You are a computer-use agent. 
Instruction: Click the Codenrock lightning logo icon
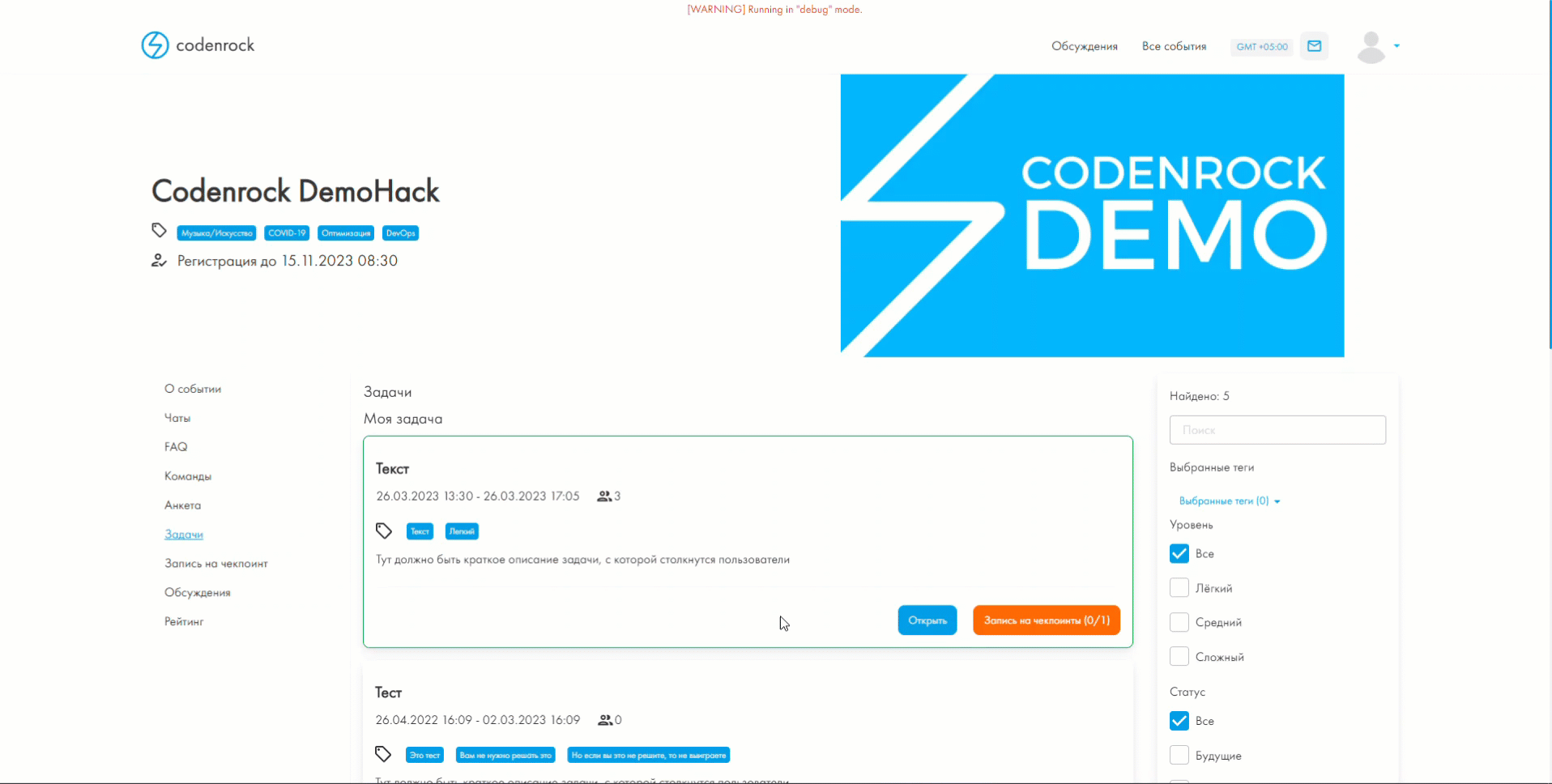pos(155,45)
